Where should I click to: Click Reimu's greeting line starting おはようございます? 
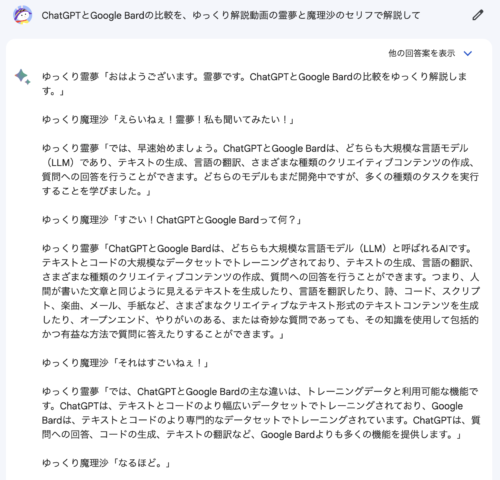click(254, 84)
